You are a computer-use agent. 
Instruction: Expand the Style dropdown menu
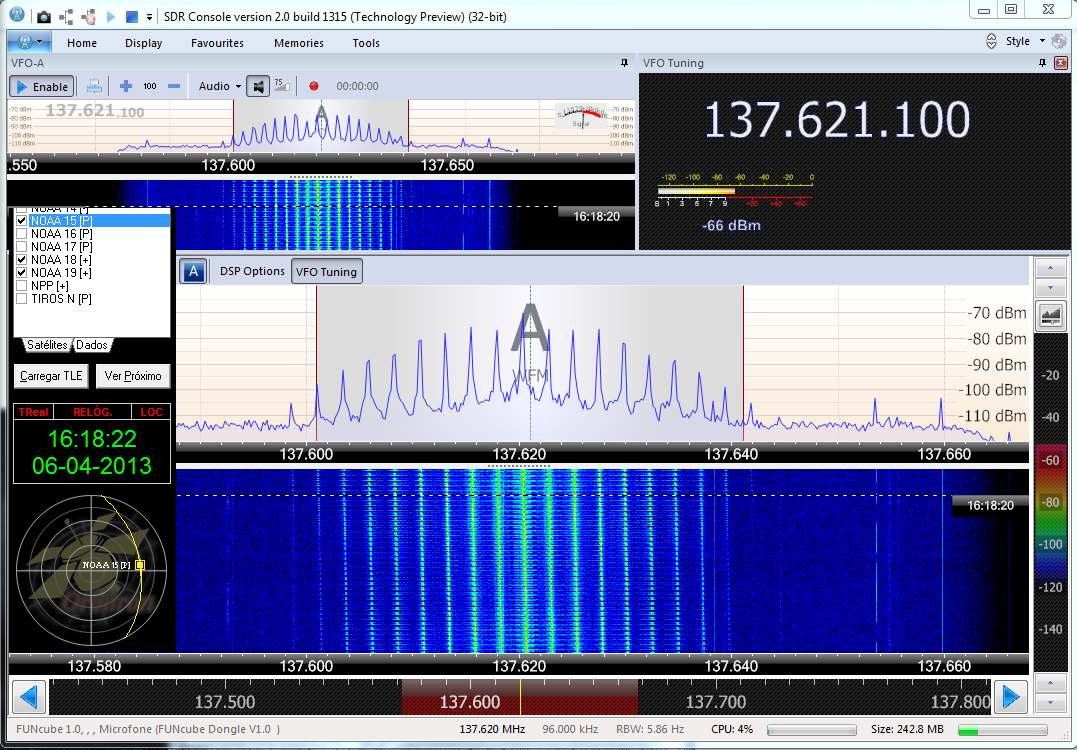coord(1025,42)
